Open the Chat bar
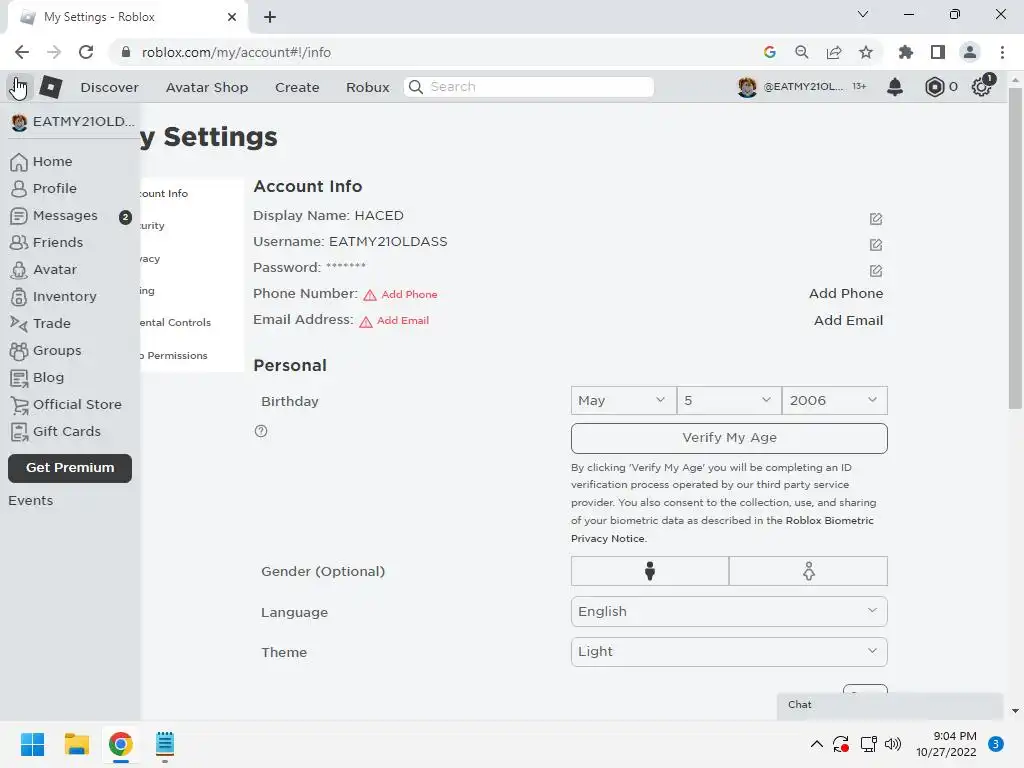 [889, 705]
